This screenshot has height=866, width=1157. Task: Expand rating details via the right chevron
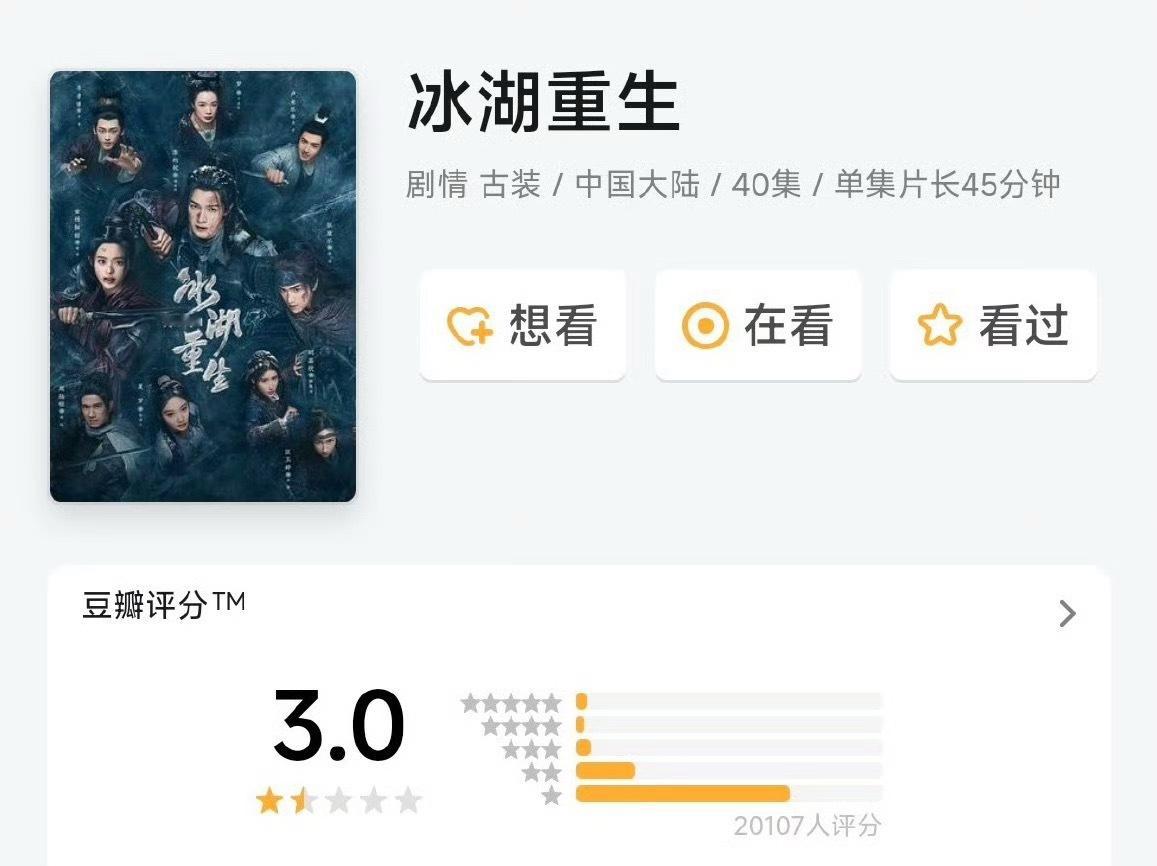tap(1067, 613)
